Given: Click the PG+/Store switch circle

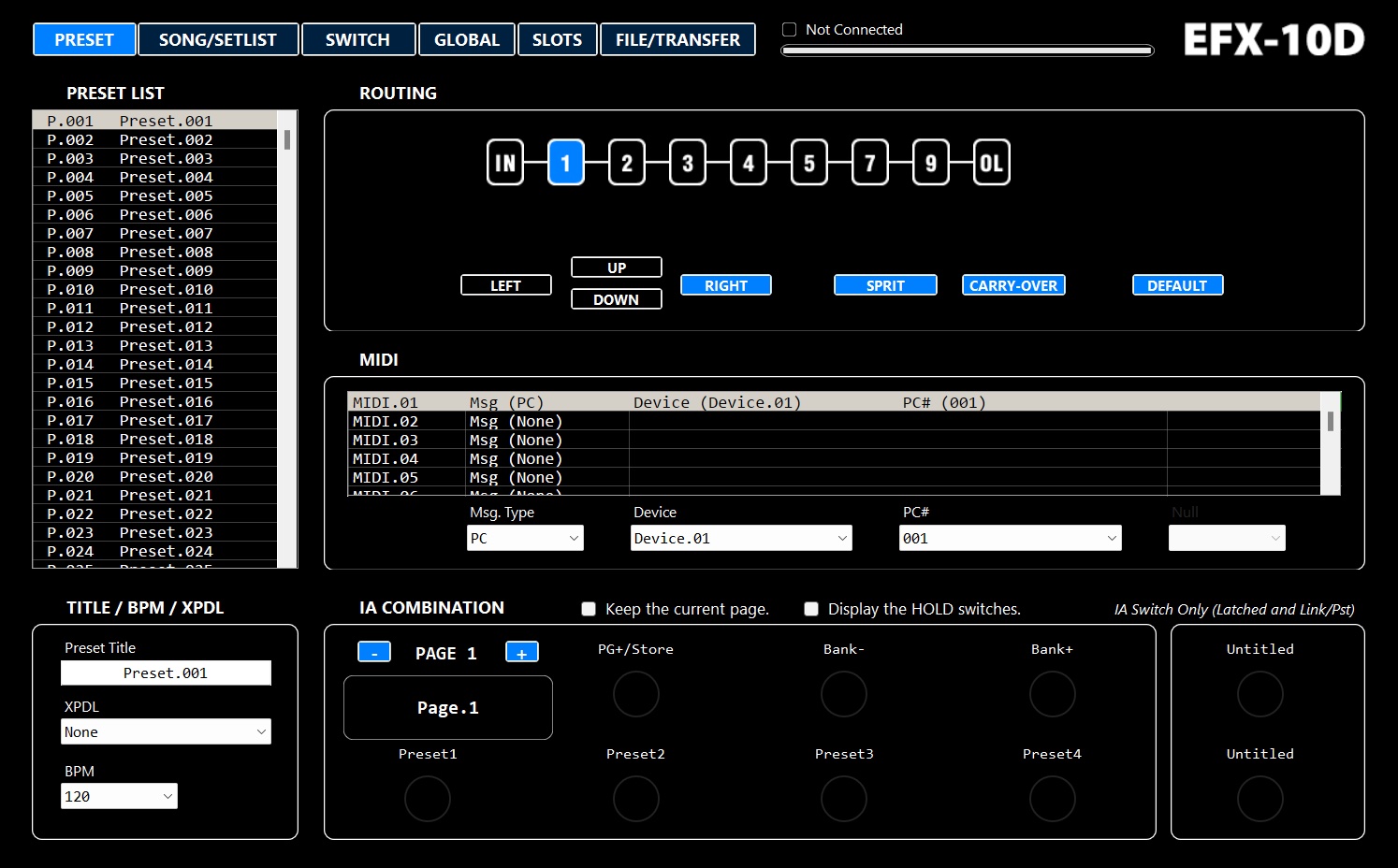Looking at the screenshot, I should point(635,694).
